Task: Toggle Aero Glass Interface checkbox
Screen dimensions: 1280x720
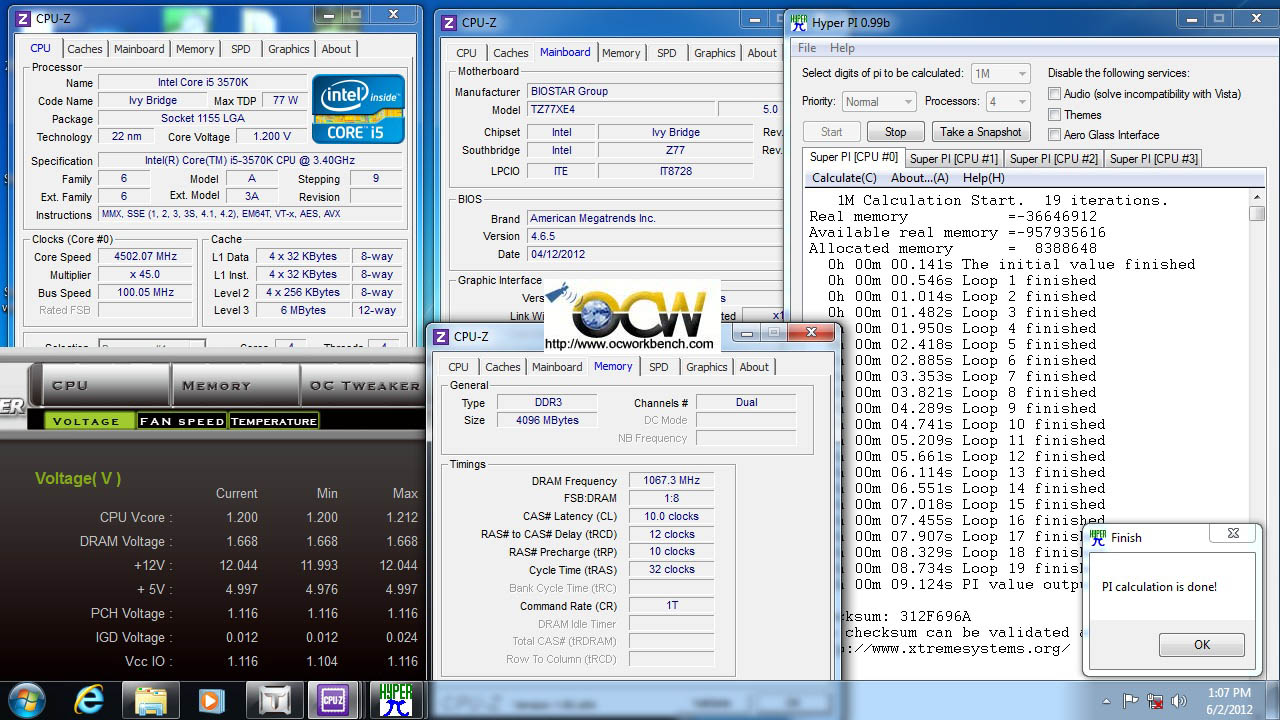Action: (x=1054, y=135)
